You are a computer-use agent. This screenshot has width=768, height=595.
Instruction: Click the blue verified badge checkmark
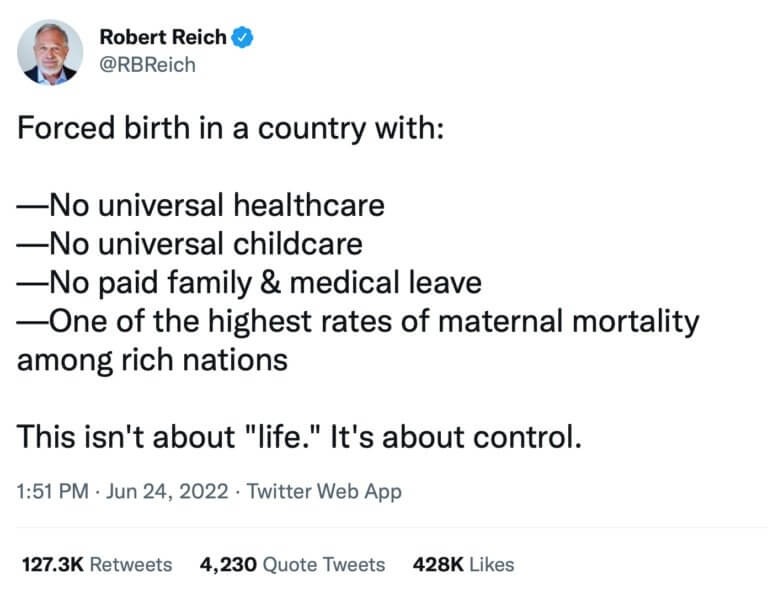[x=242, y=38]
